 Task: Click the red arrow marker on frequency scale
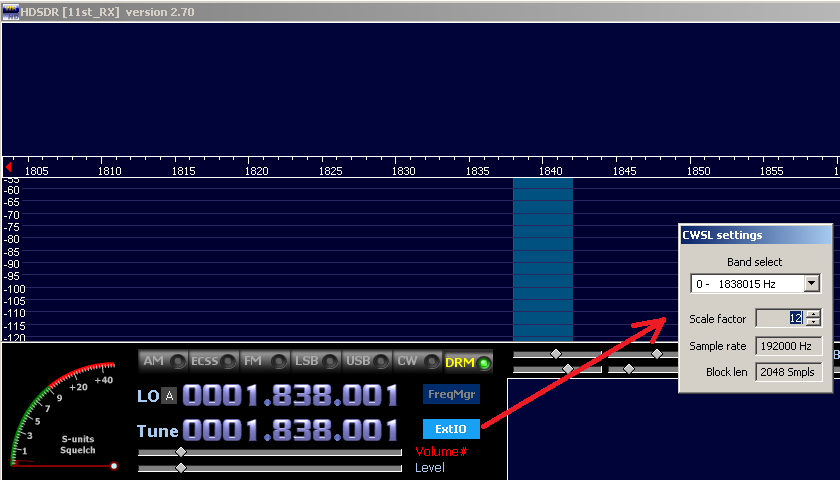[x=8, y=167]
